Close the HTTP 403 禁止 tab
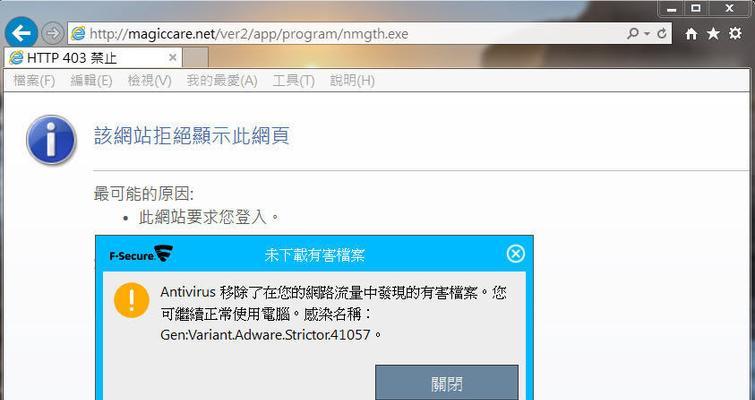 (x=172, y=58)
